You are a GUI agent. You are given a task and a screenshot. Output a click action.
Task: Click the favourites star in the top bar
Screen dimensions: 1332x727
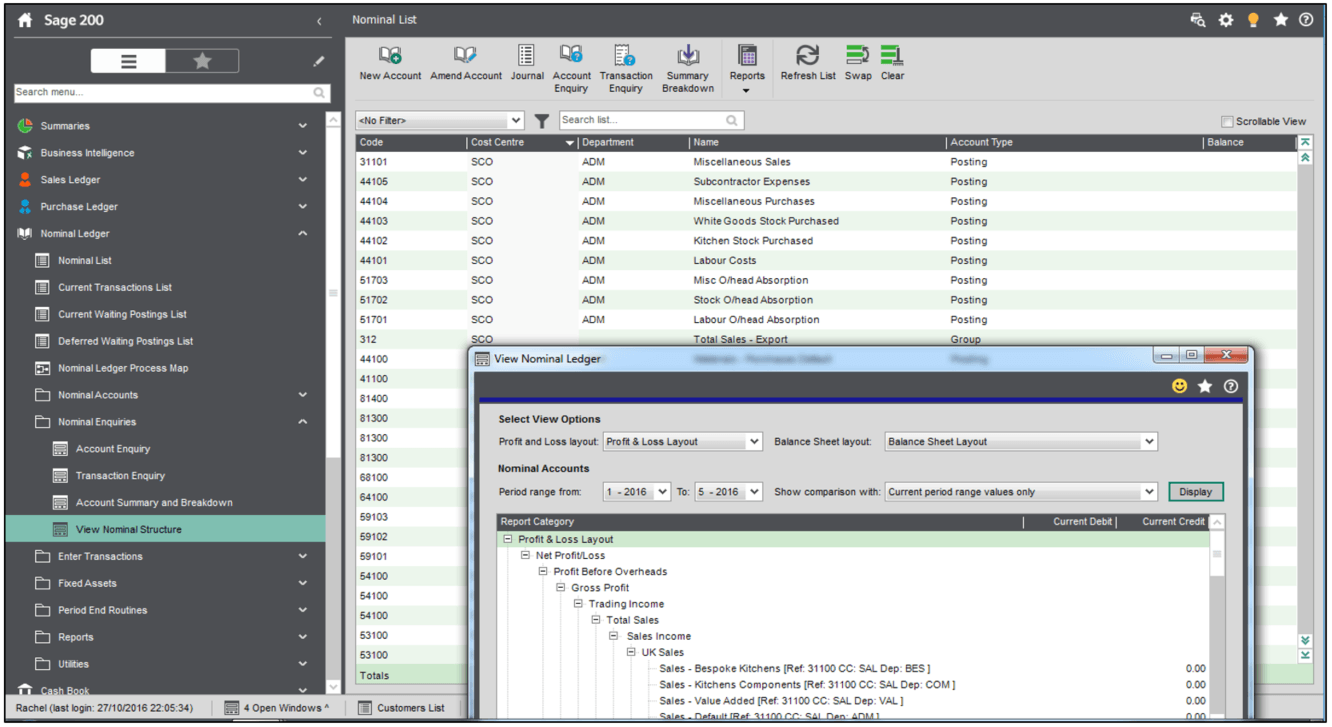tap(1280, 20)
